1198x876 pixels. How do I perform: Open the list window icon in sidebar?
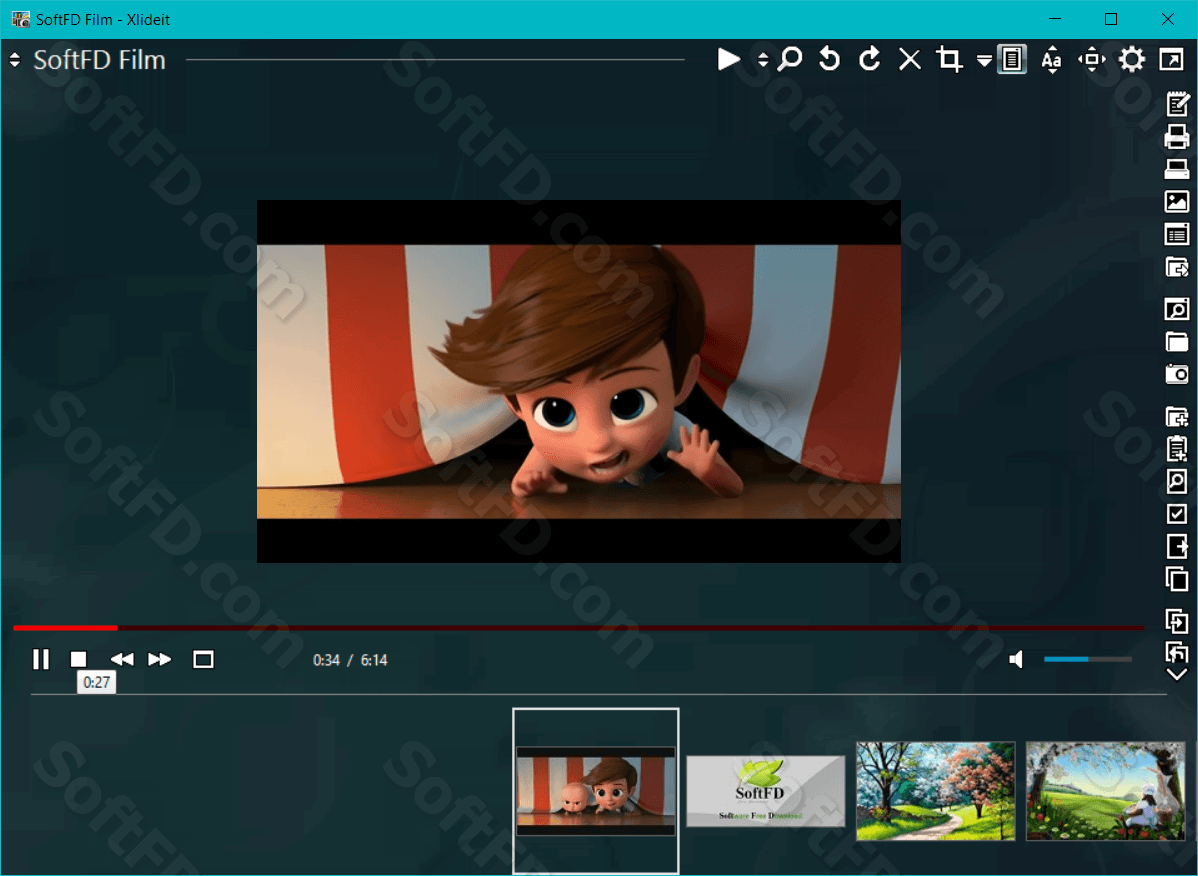1177,234
